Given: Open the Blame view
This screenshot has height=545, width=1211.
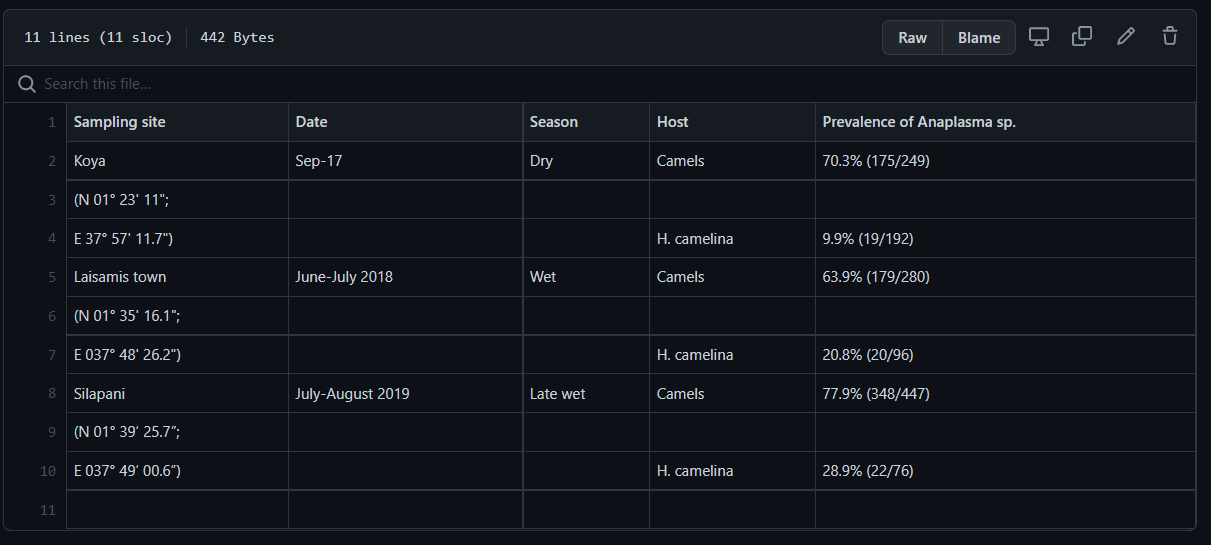Looking at the screenshot, I should (x=979, y=38).
